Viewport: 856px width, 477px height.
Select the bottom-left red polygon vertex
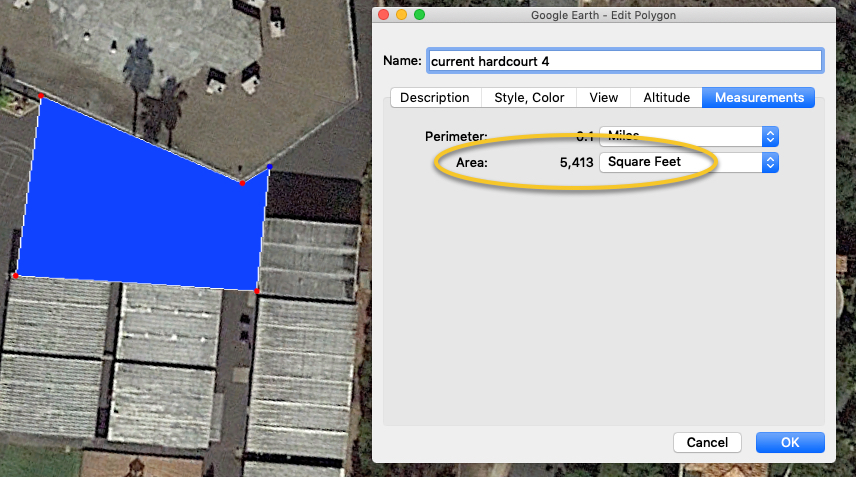(x=16, y=275)
